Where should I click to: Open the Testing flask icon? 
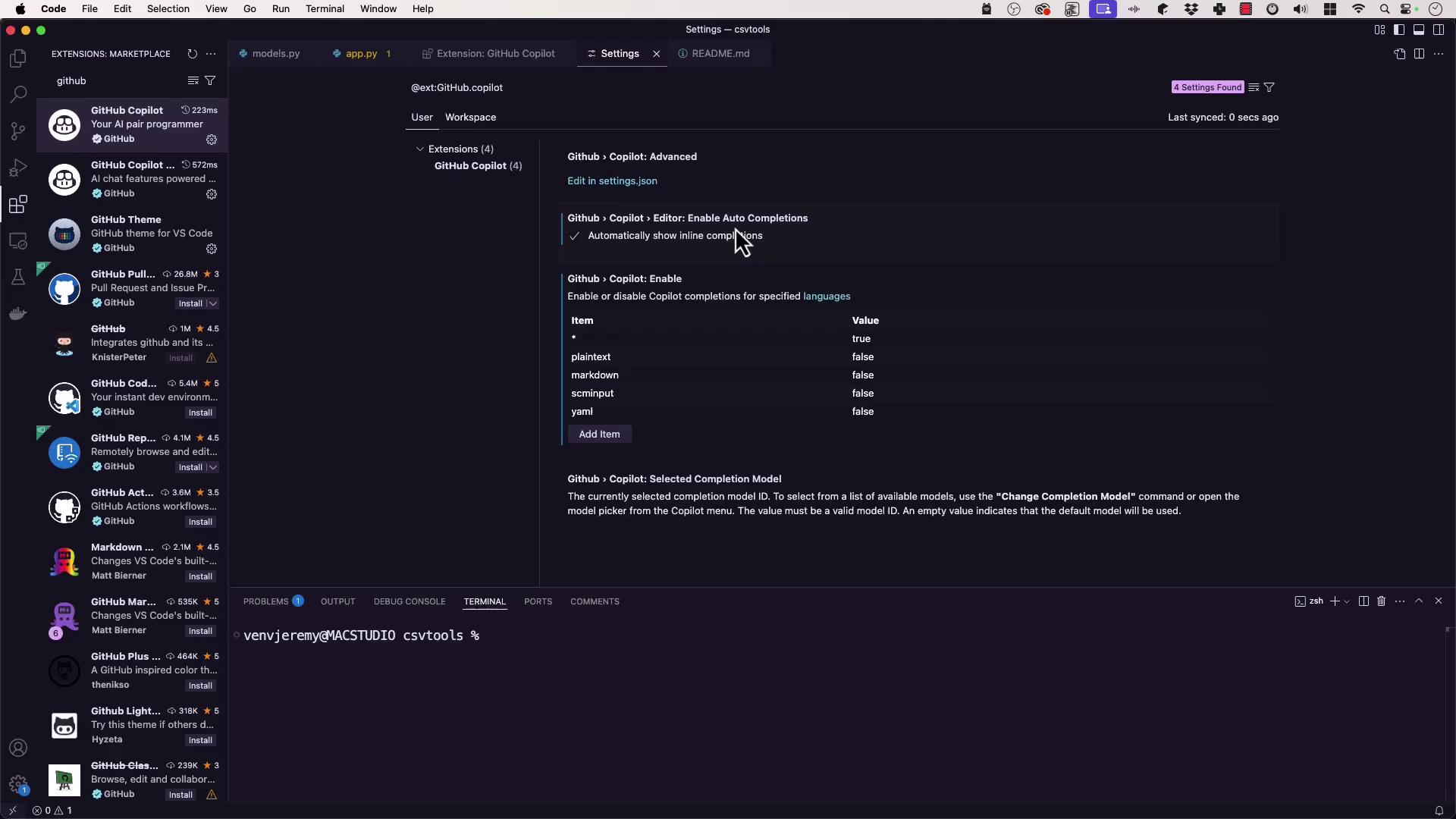point(18,277)
